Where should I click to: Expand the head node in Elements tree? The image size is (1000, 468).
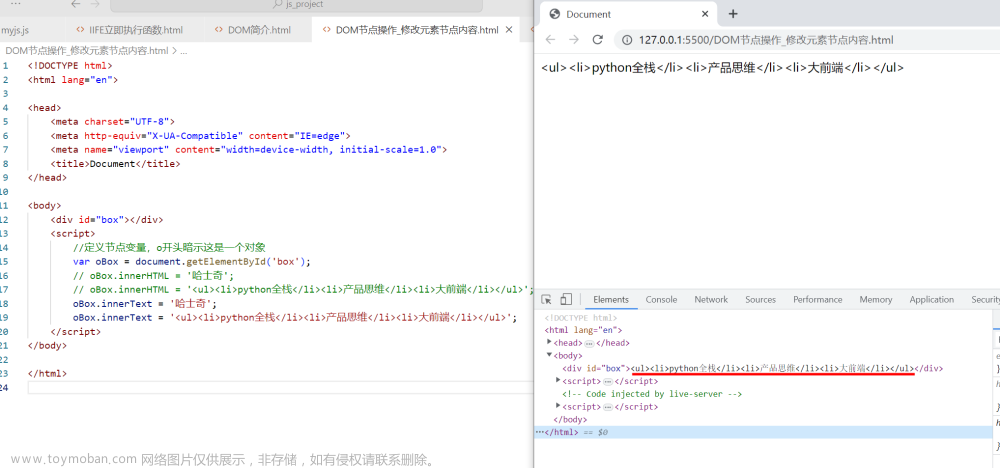tap(549, 342)
